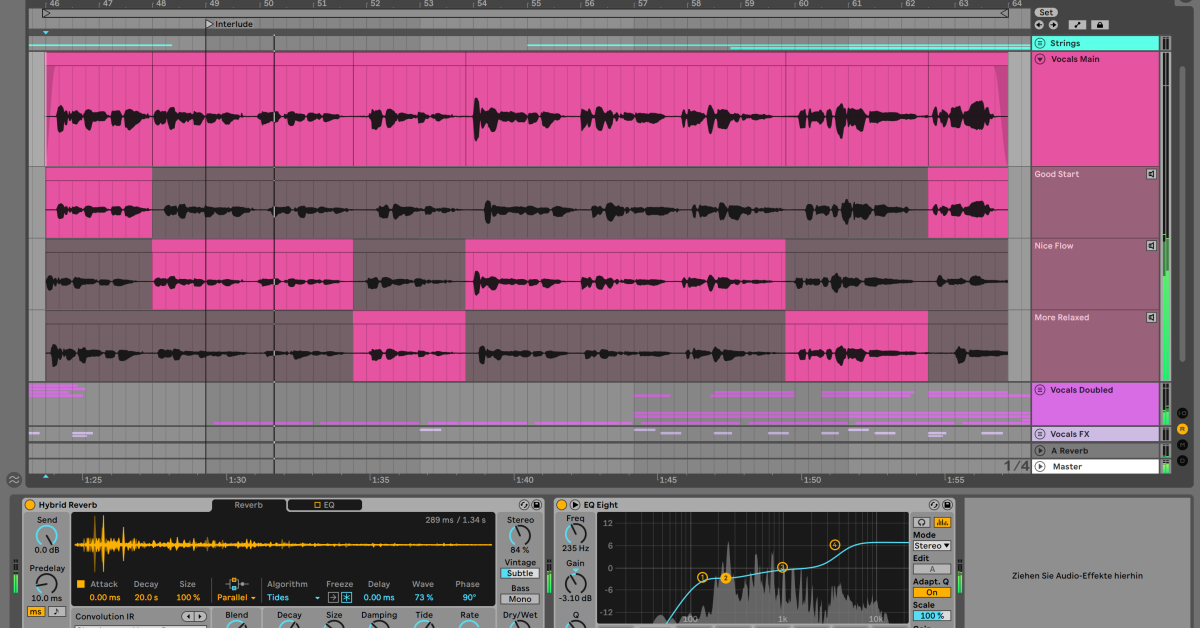This screenshot has height=628, width=1200.
Task: Disable the Hybrid Reverb device activator
Action: (31, 505)
